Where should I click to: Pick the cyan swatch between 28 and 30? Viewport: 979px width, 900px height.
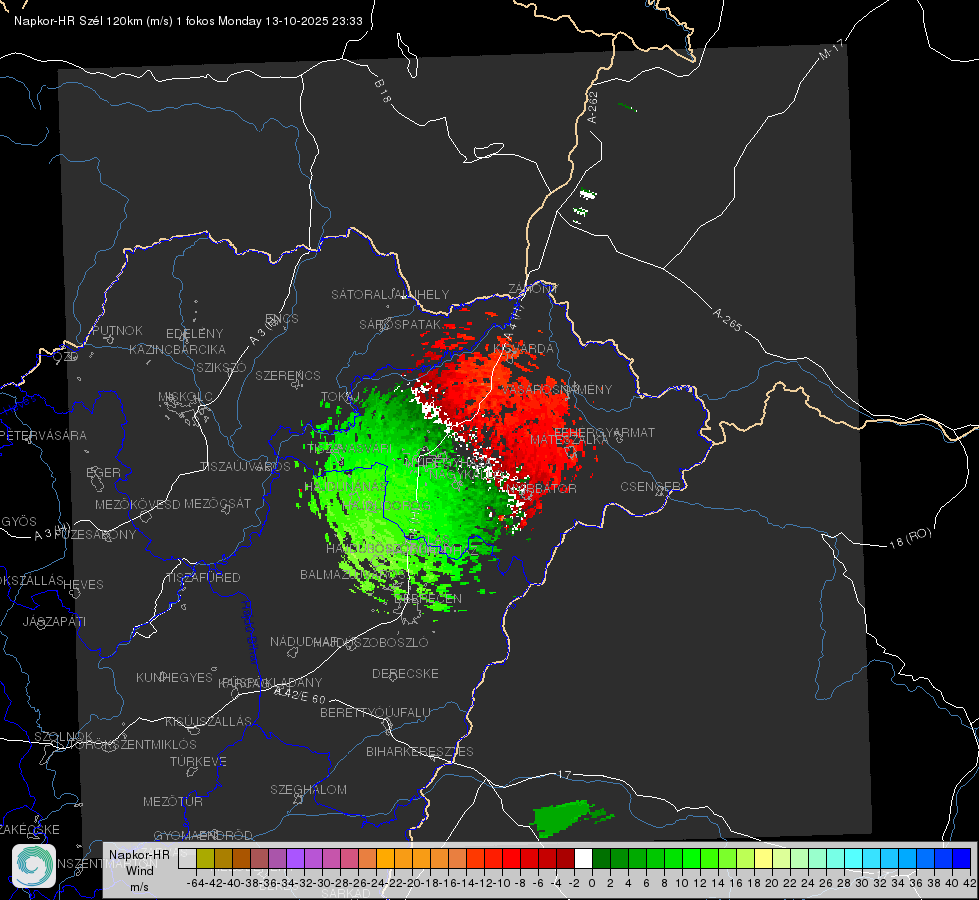pos(854,858)
